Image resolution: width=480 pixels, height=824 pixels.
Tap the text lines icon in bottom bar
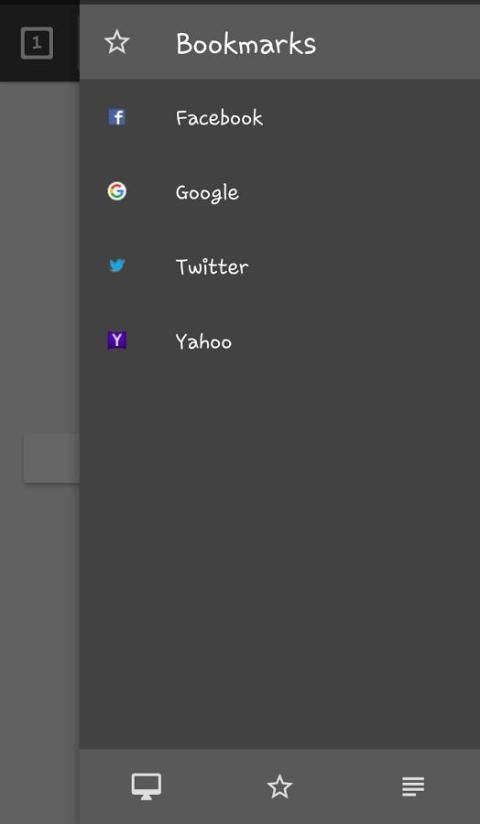point(413,787)
